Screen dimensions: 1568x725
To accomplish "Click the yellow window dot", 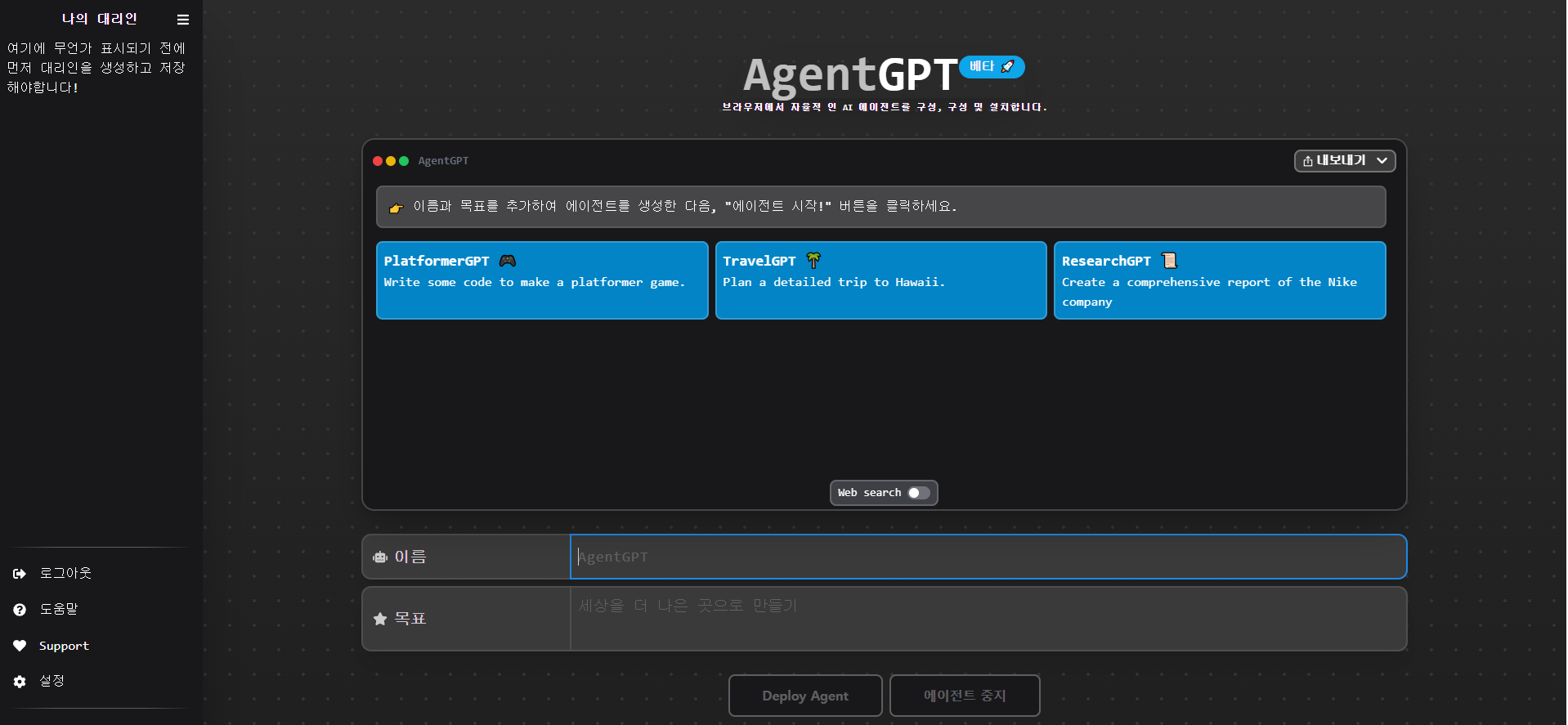I will [391, 161].
